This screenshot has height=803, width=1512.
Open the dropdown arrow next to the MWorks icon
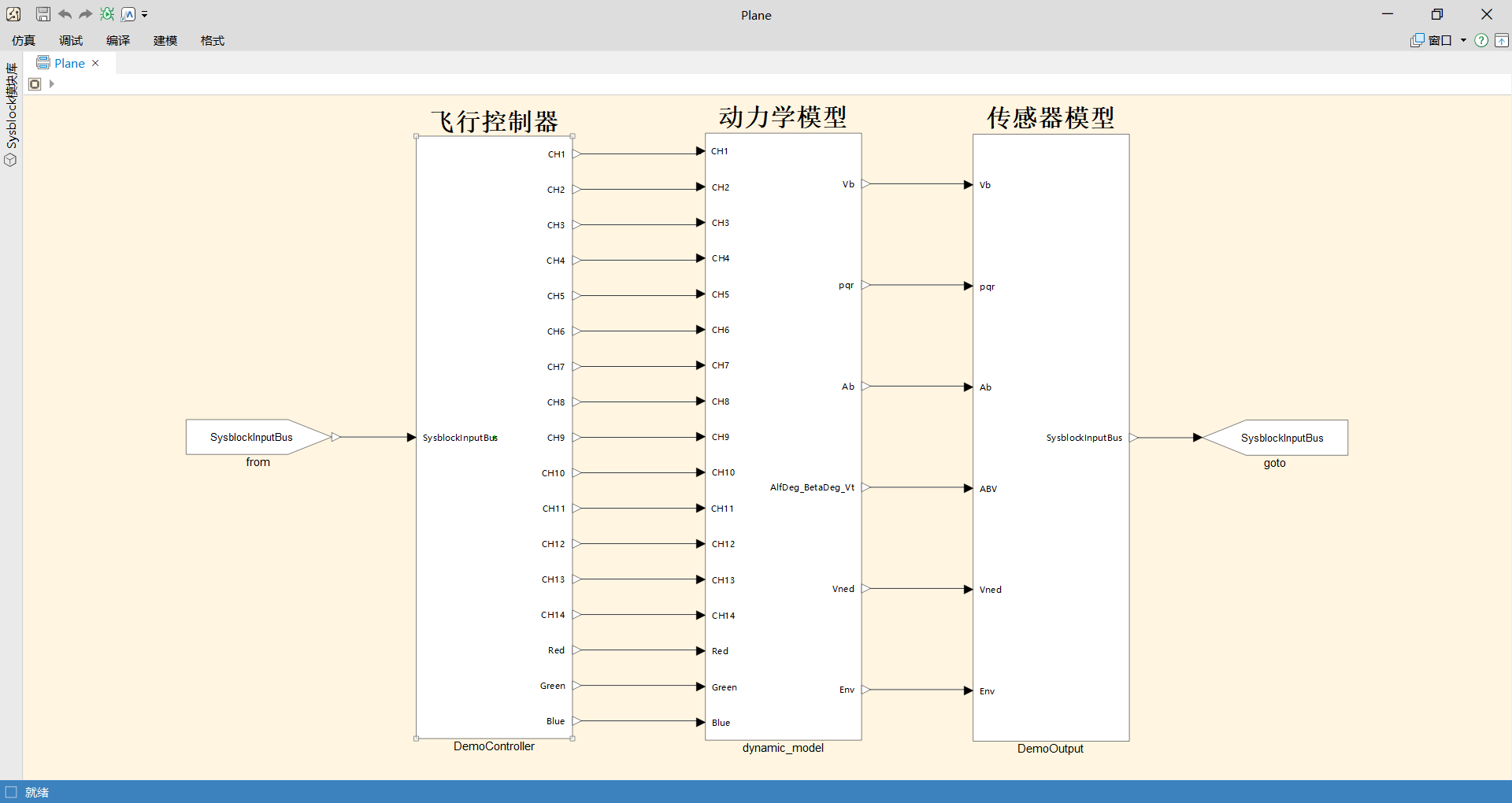tap(145, 13)
